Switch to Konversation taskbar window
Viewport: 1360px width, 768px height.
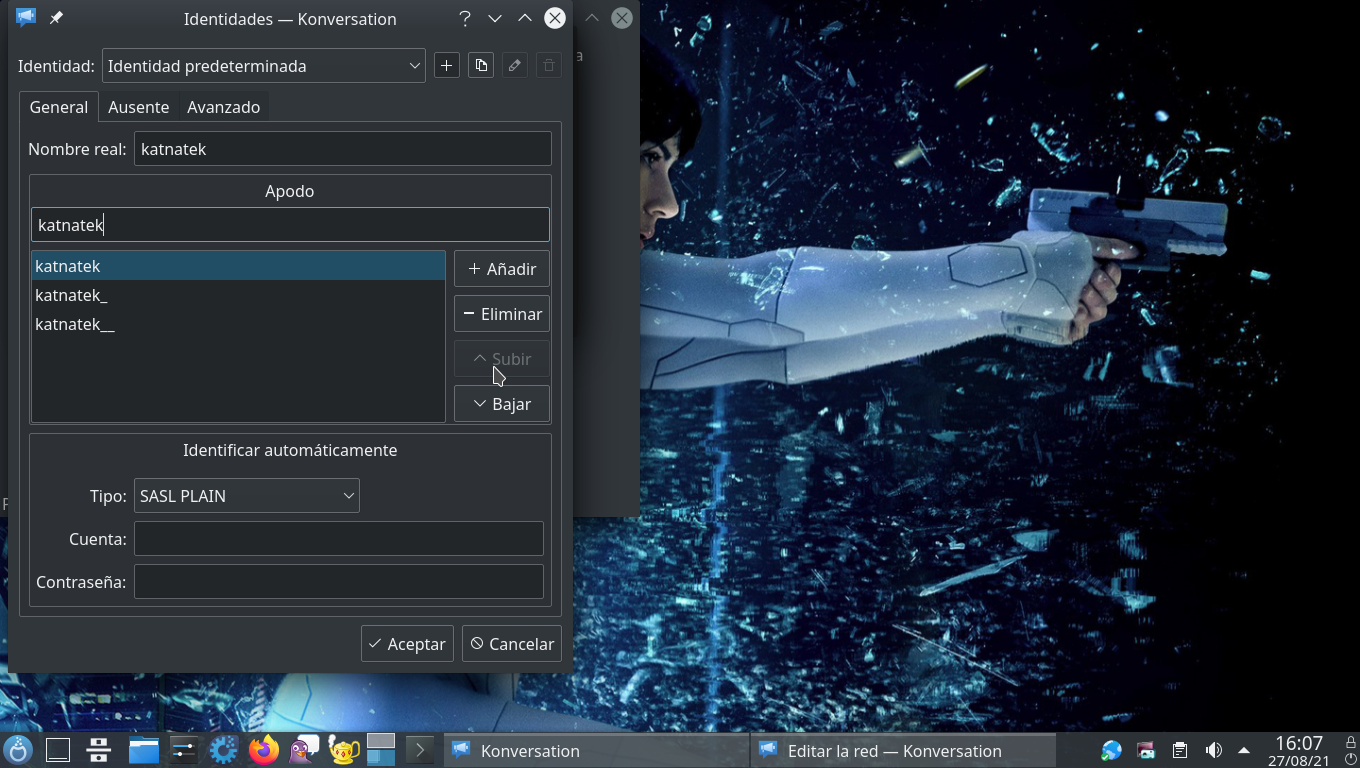point(594,750)
